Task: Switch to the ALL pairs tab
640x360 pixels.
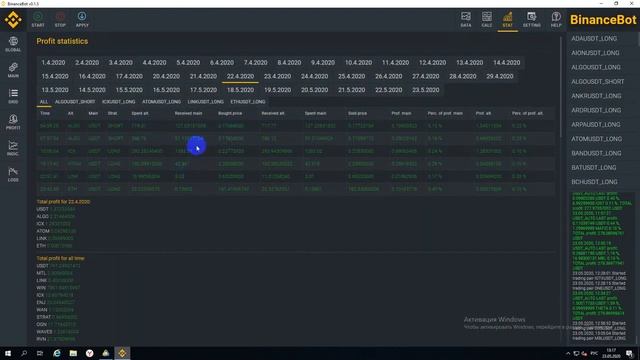Action: [x=44, y=102]
